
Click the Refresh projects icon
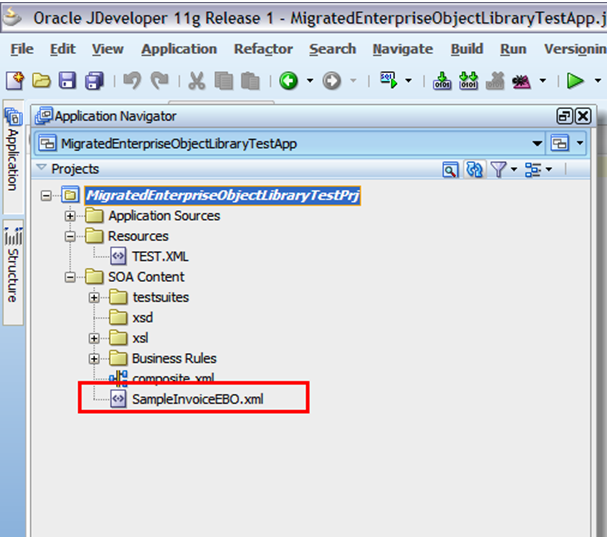click(x=474, y=169)
